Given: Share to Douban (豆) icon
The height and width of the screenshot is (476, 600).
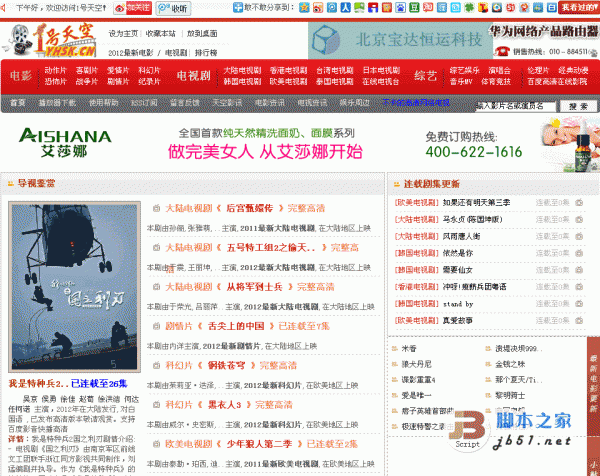Looking at the screenshot, I should [414, 7].
